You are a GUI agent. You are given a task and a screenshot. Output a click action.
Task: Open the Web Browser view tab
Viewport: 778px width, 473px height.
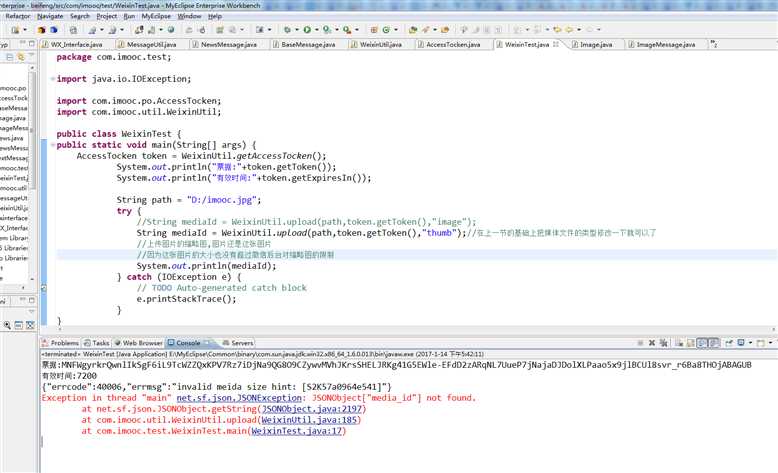point(138,343)
